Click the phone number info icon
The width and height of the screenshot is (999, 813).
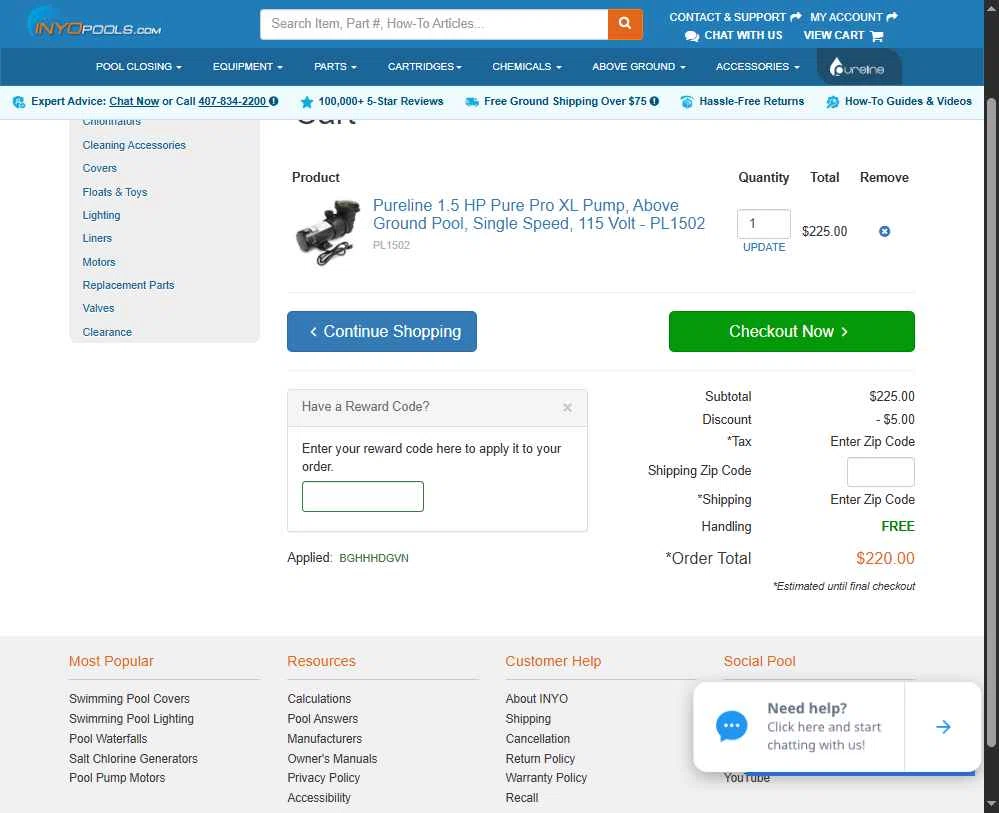(273, 101)
